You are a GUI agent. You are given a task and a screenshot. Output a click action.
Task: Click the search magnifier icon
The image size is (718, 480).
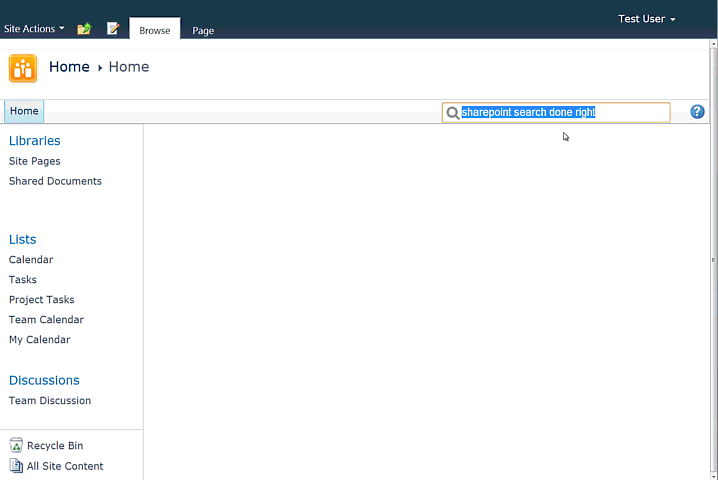pos(452,113)
